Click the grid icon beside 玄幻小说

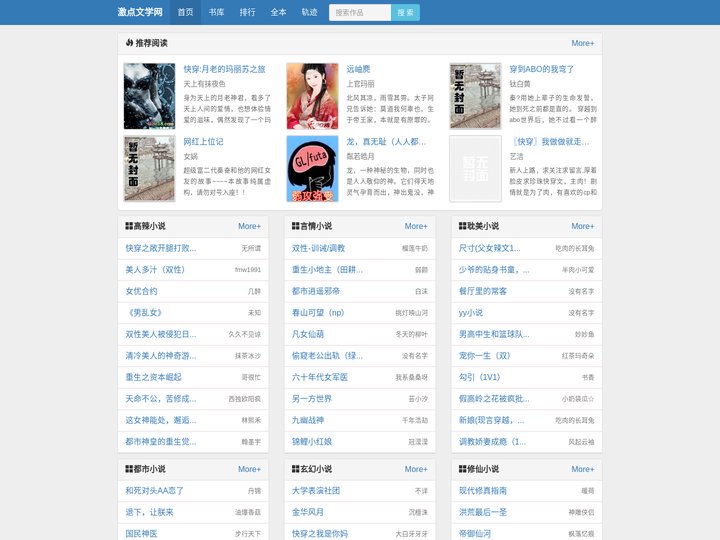click(x=296, y=469)
